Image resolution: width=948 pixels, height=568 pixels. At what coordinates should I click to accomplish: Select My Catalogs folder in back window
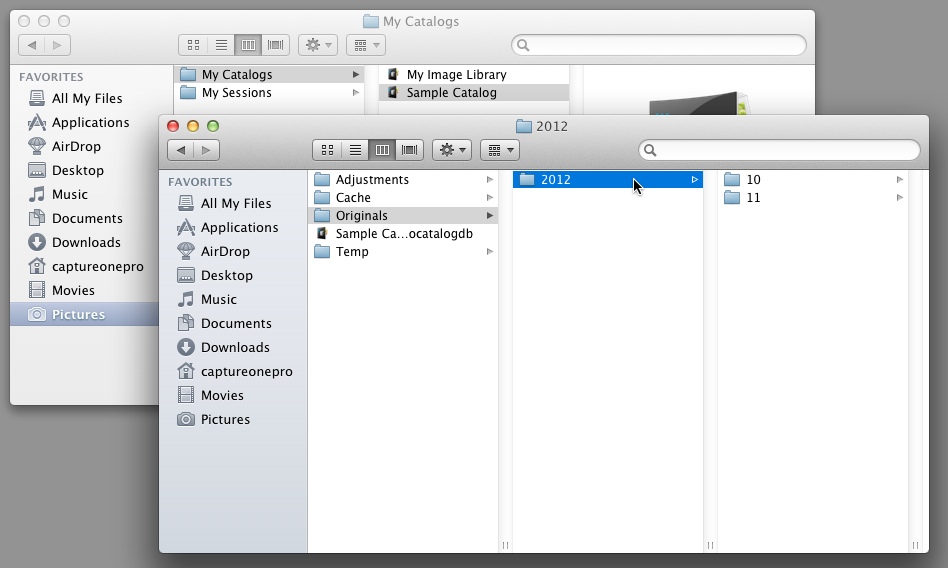click(x=269, y=74)
